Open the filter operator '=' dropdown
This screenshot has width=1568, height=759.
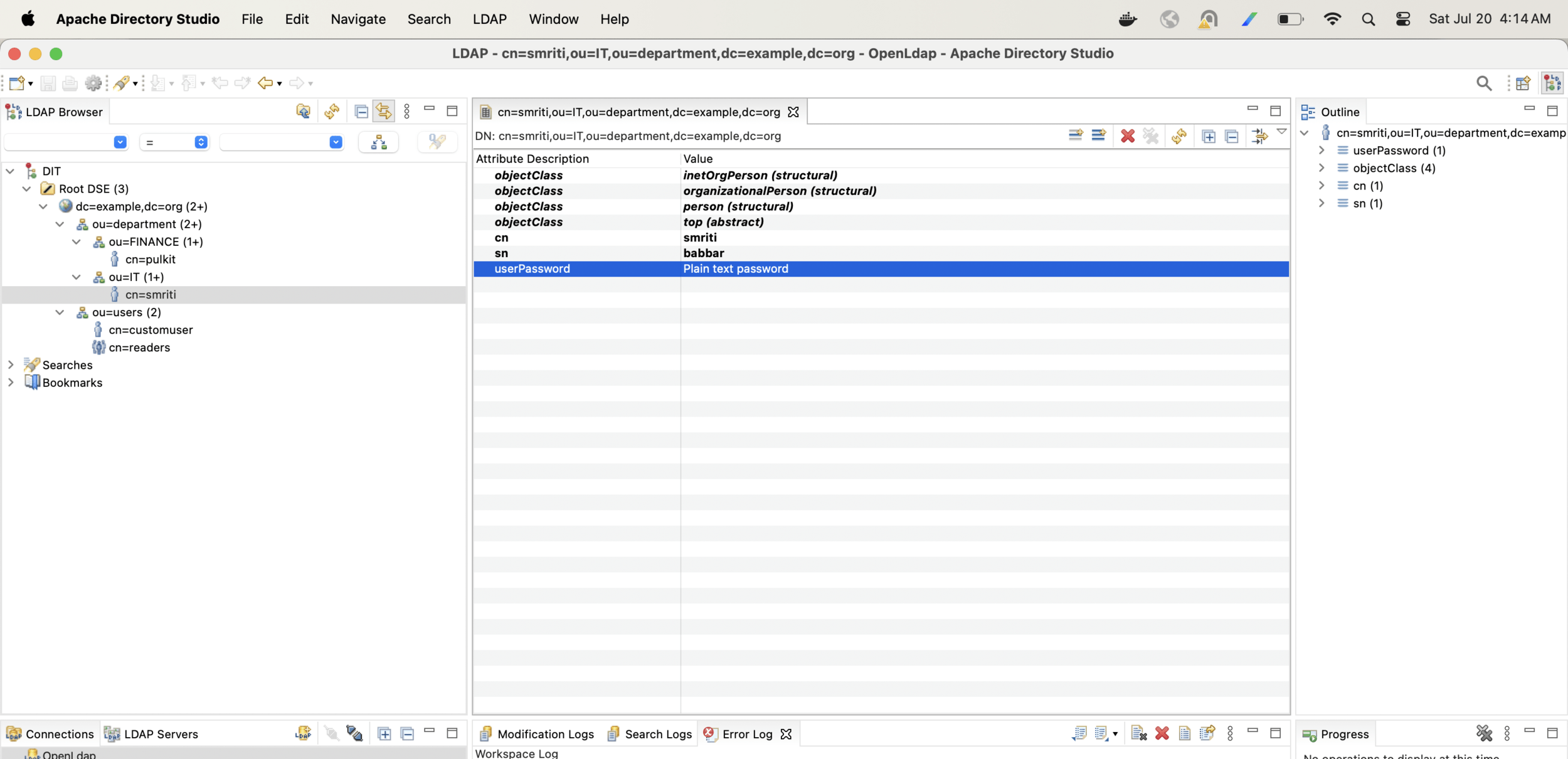coord(174,142)
